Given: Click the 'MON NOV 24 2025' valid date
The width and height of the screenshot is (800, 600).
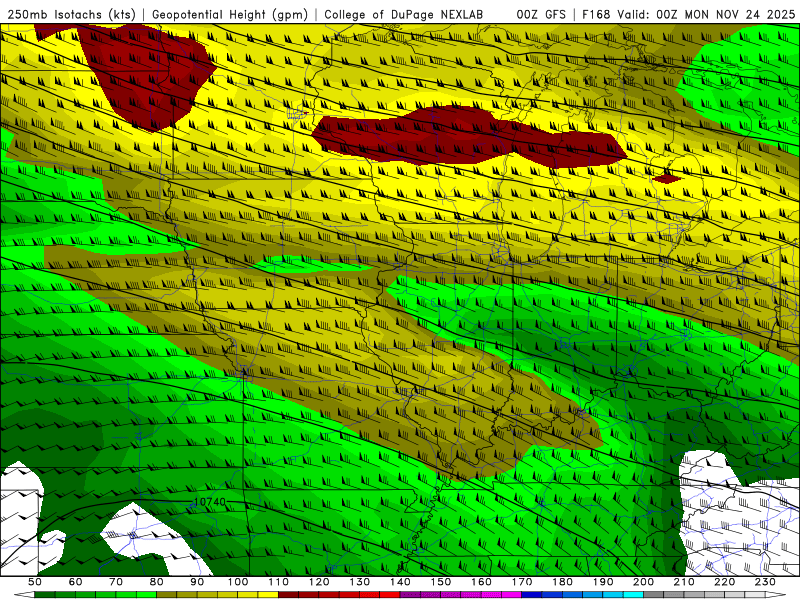Looking at the screenshot, I should point(739,14).
